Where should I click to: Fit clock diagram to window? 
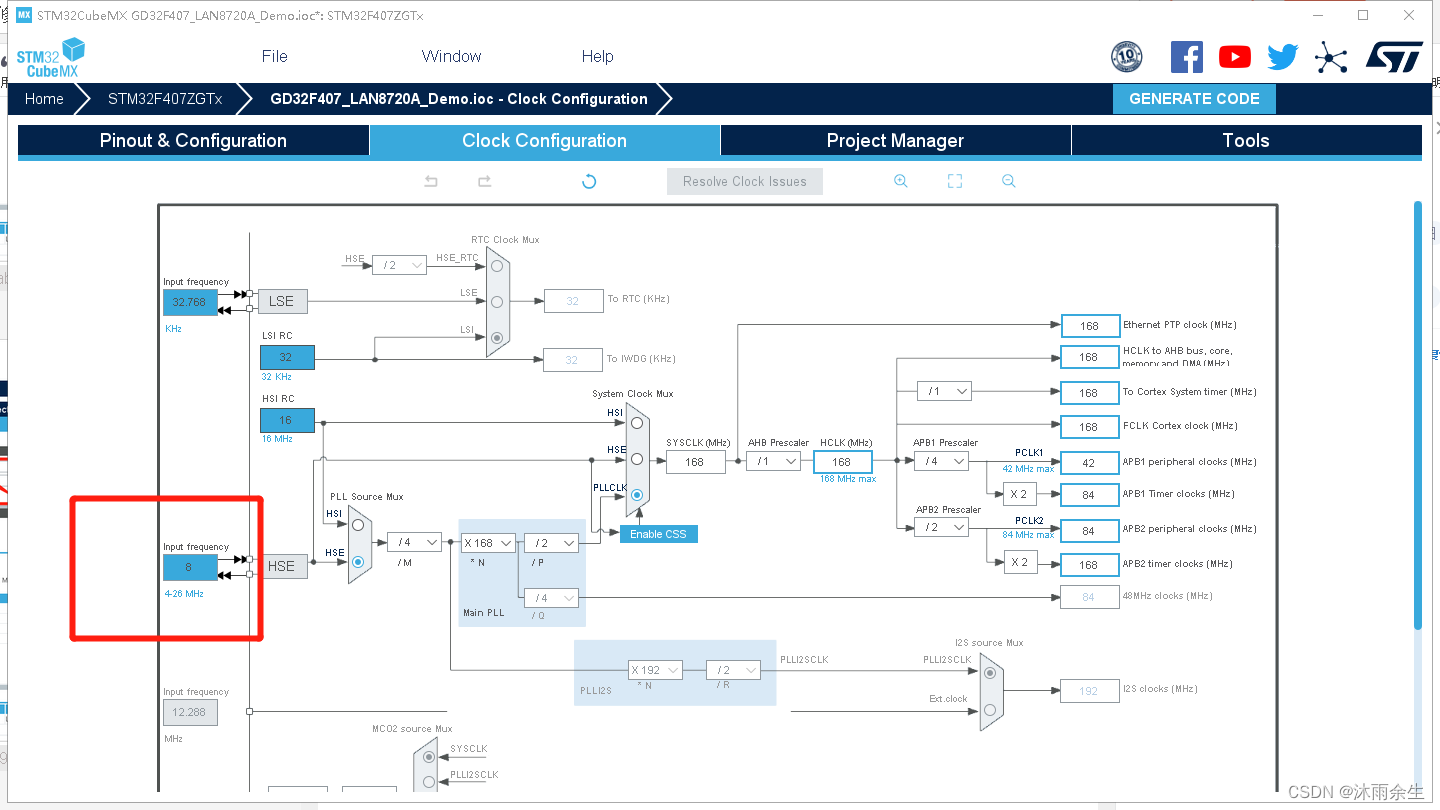(955, 181)
